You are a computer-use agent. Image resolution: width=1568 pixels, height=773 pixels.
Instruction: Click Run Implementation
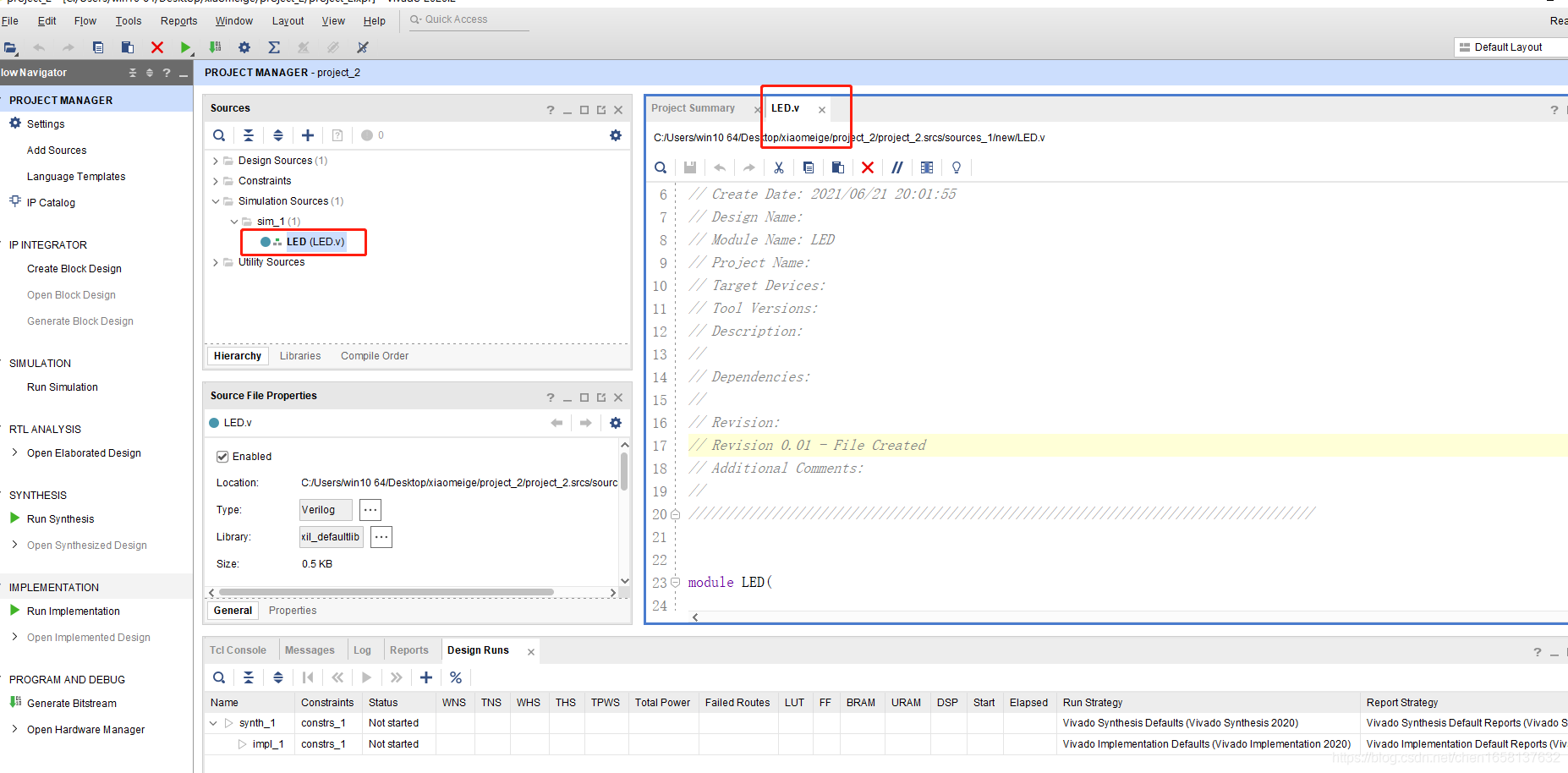click(x=73, y=611)
